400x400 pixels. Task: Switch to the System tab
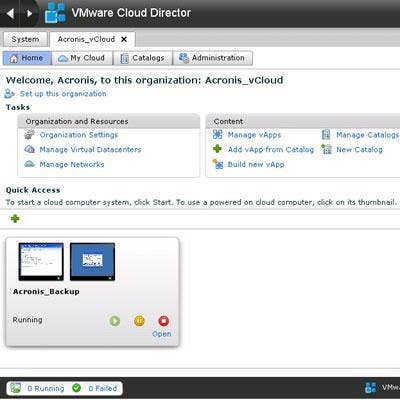pyautogui.click(x=25, y=39)
